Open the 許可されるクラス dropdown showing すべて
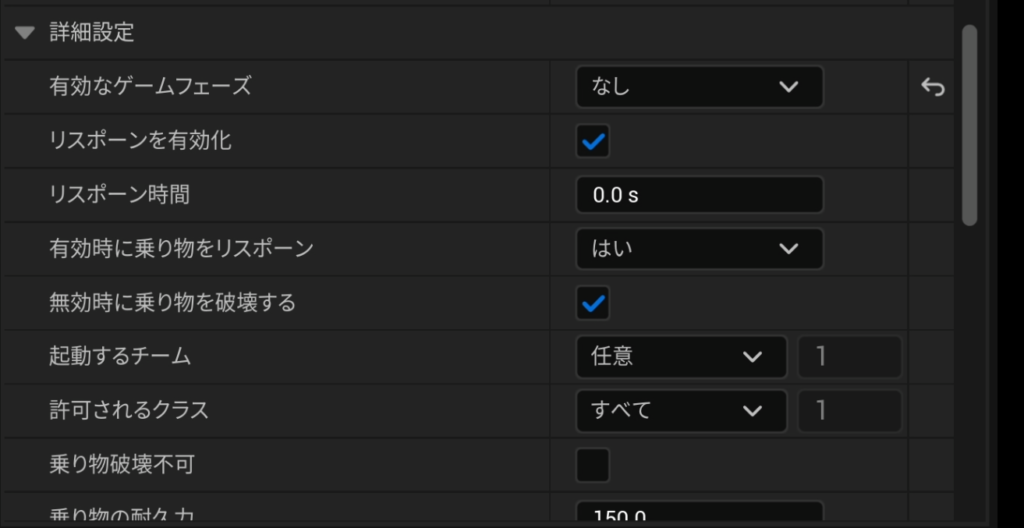 (681, 411)
